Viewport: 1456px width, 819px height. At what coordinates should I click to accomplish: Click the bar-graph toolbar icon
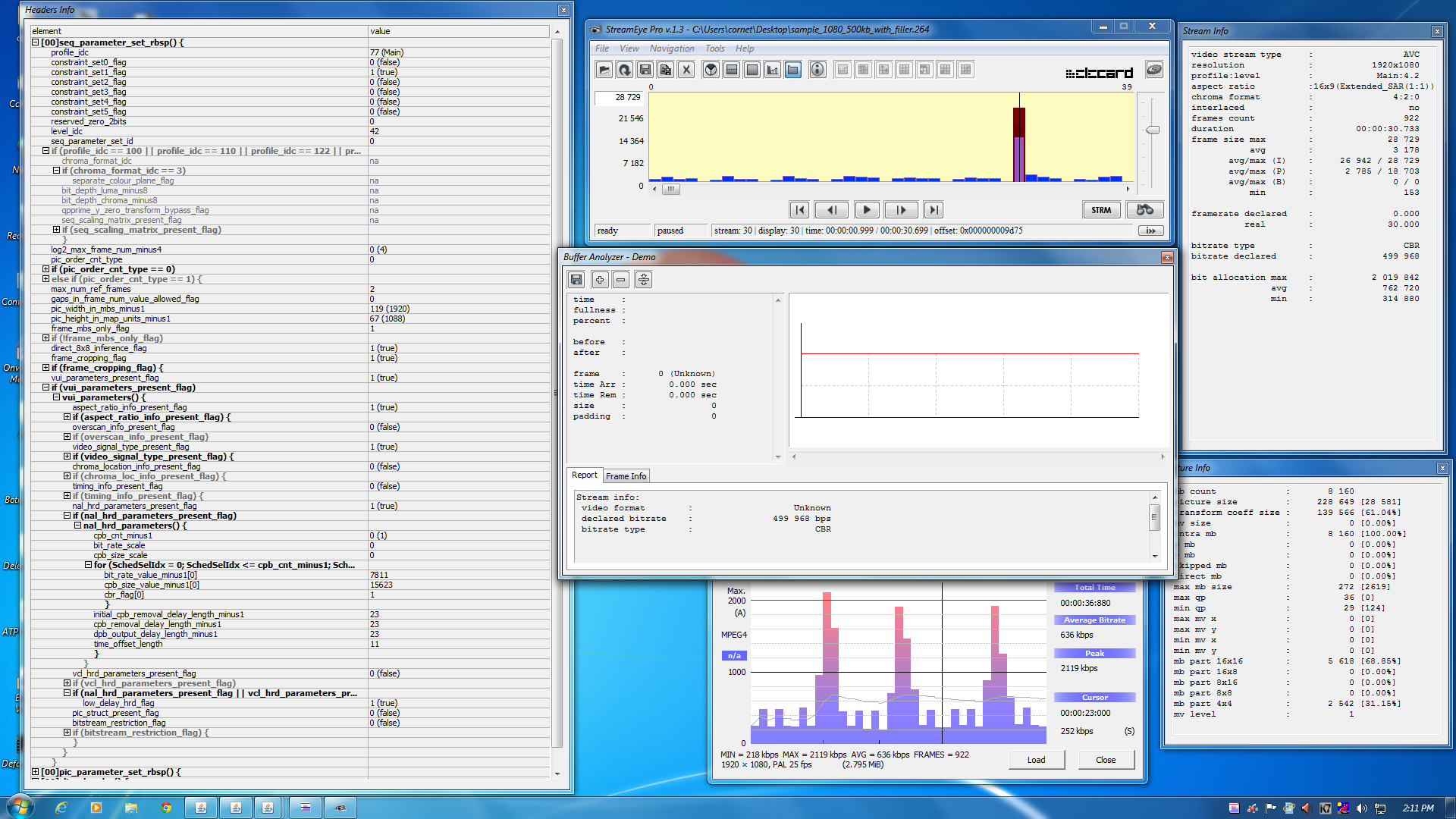(772, 70)
